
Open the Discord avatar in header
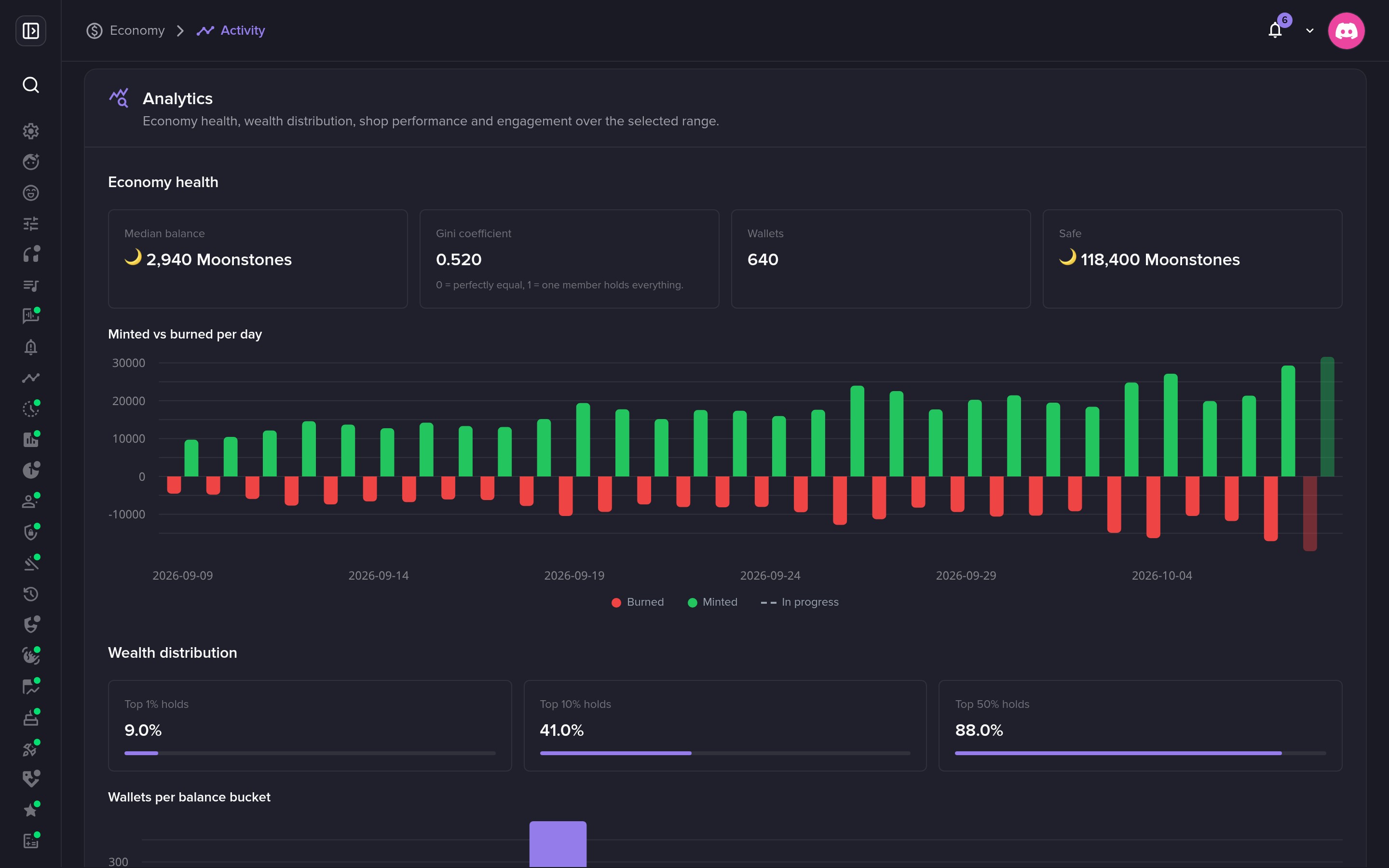(1346, 30)
